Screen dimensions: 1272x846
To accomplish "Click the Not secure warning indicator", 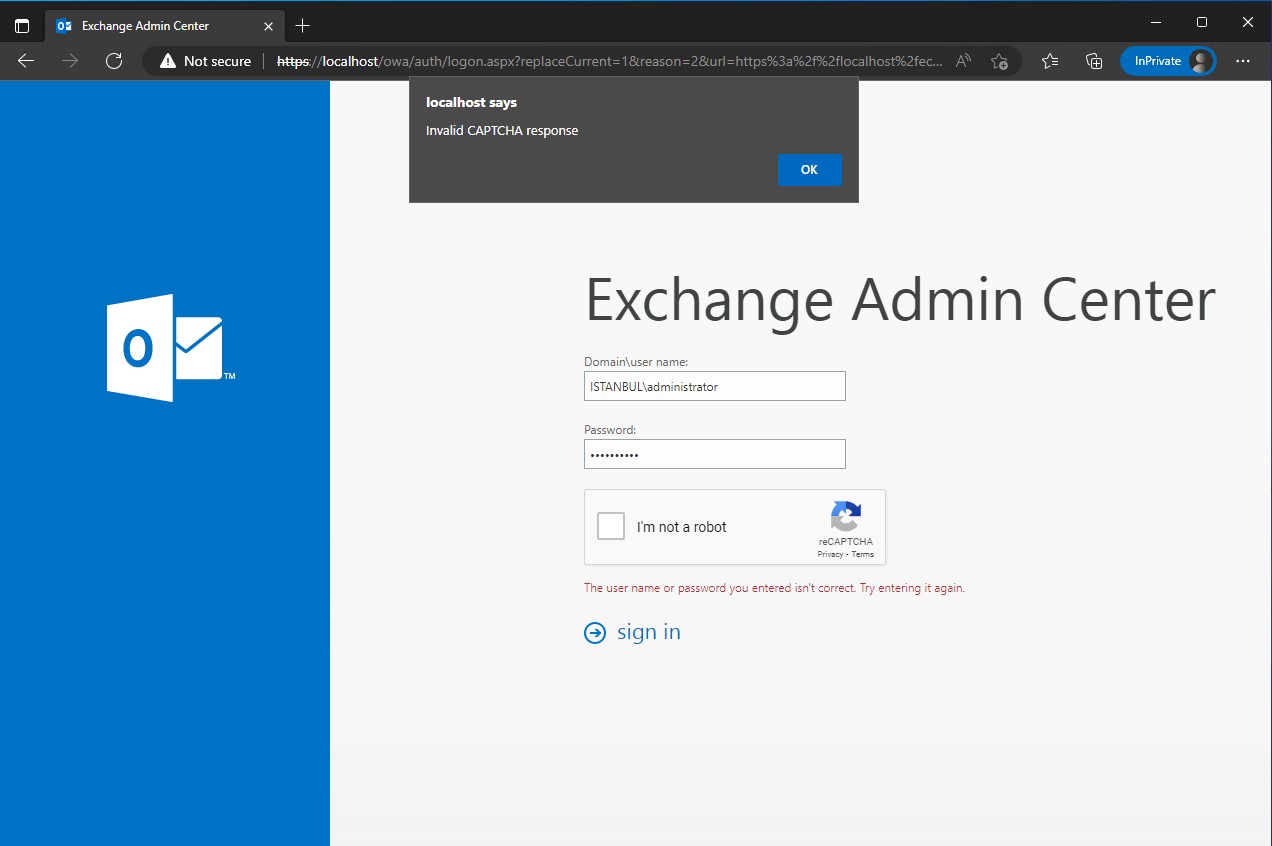I will pyautogui.click(x=205, y=61).
